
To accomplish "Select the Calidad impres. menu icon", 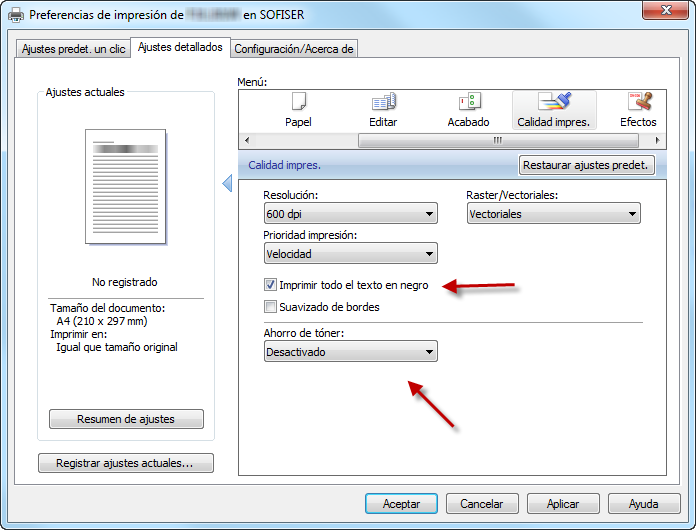I will pos(553,102).
